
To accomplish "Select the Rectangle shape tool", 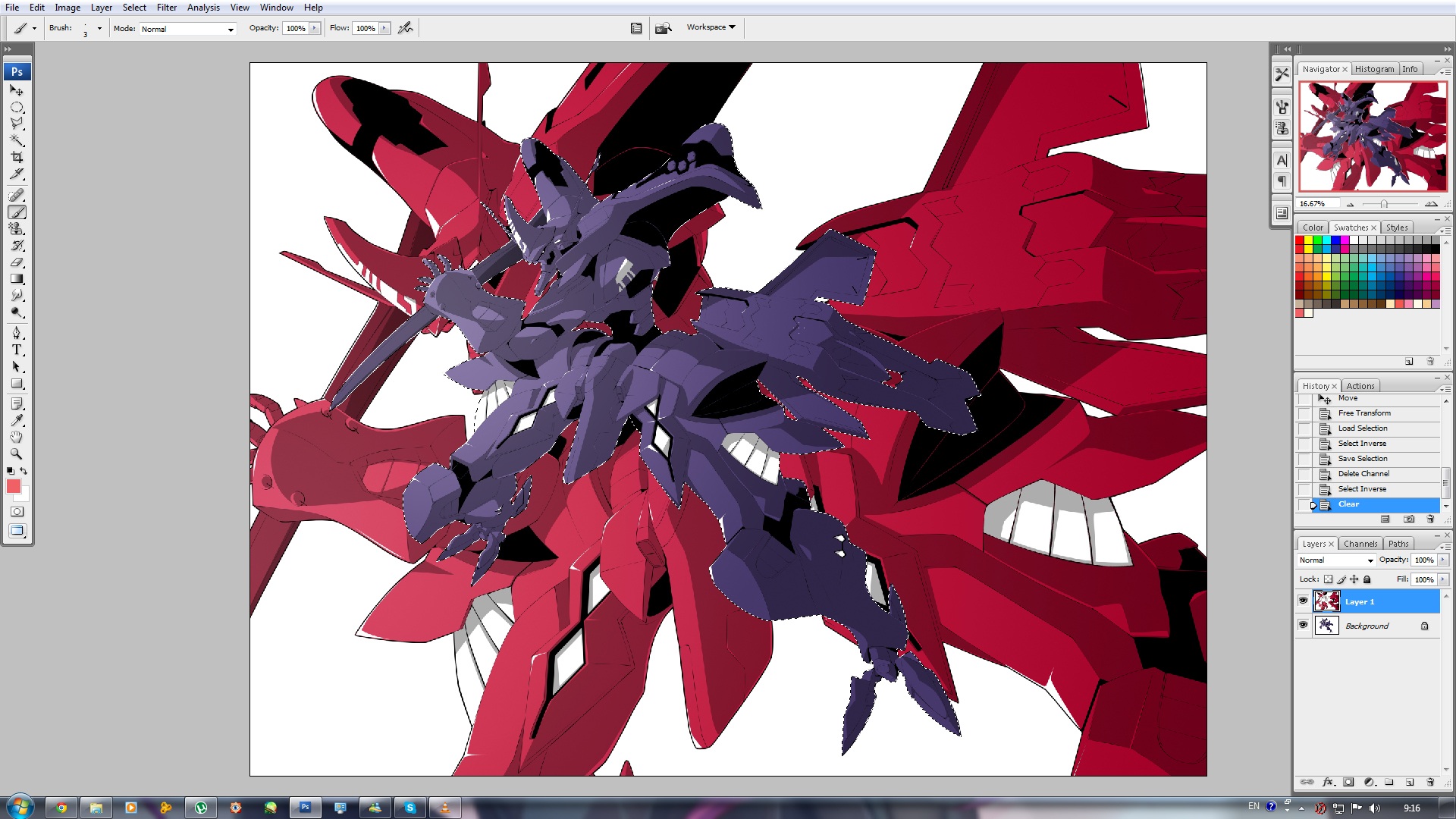I will [x=17, y=384].
